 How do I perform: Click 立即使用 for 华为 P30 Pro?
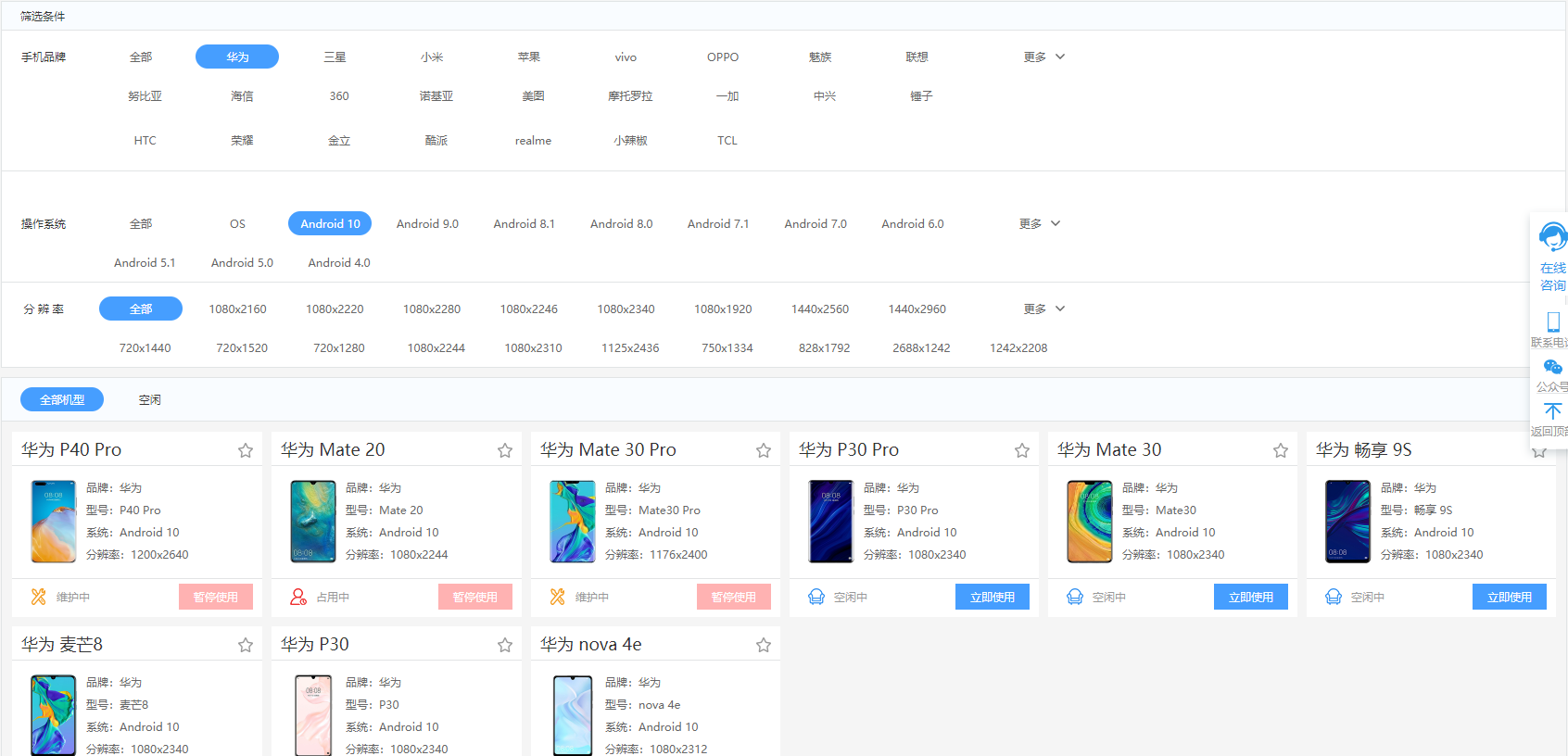992,597
